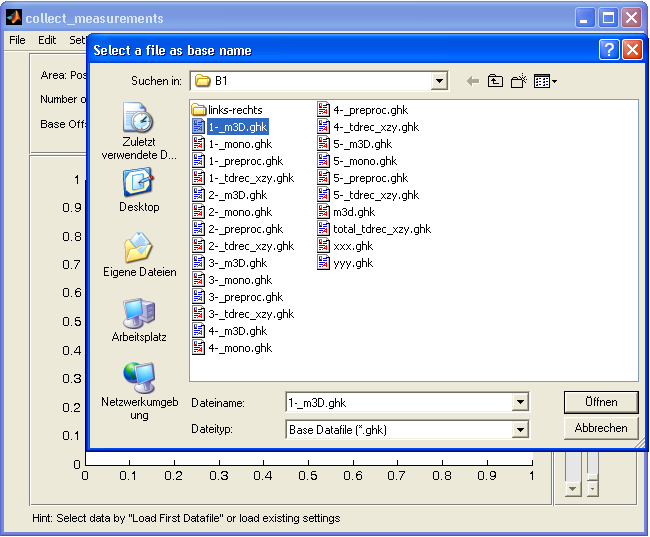Select file 4-_preproc.ghk
This screenshot has height=537, width=650.
pos(363,110)
